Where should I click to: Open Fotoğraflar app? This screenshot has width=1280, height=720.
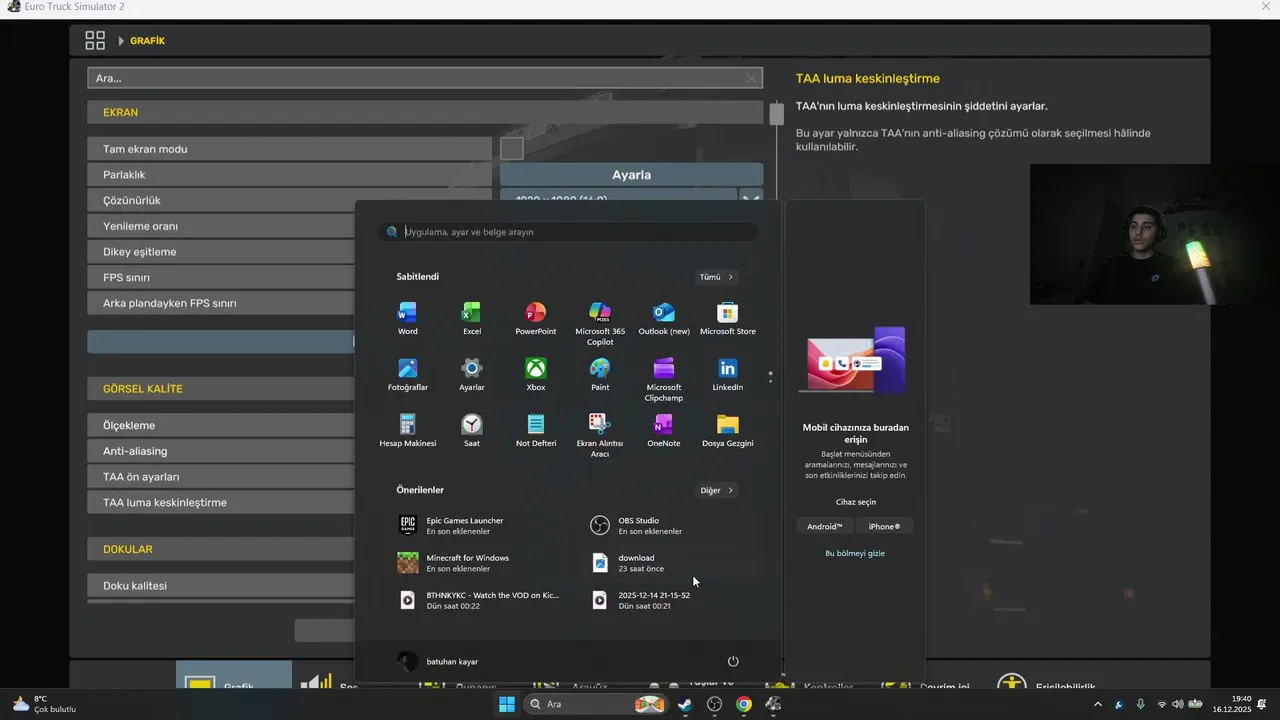pos(407,374)
